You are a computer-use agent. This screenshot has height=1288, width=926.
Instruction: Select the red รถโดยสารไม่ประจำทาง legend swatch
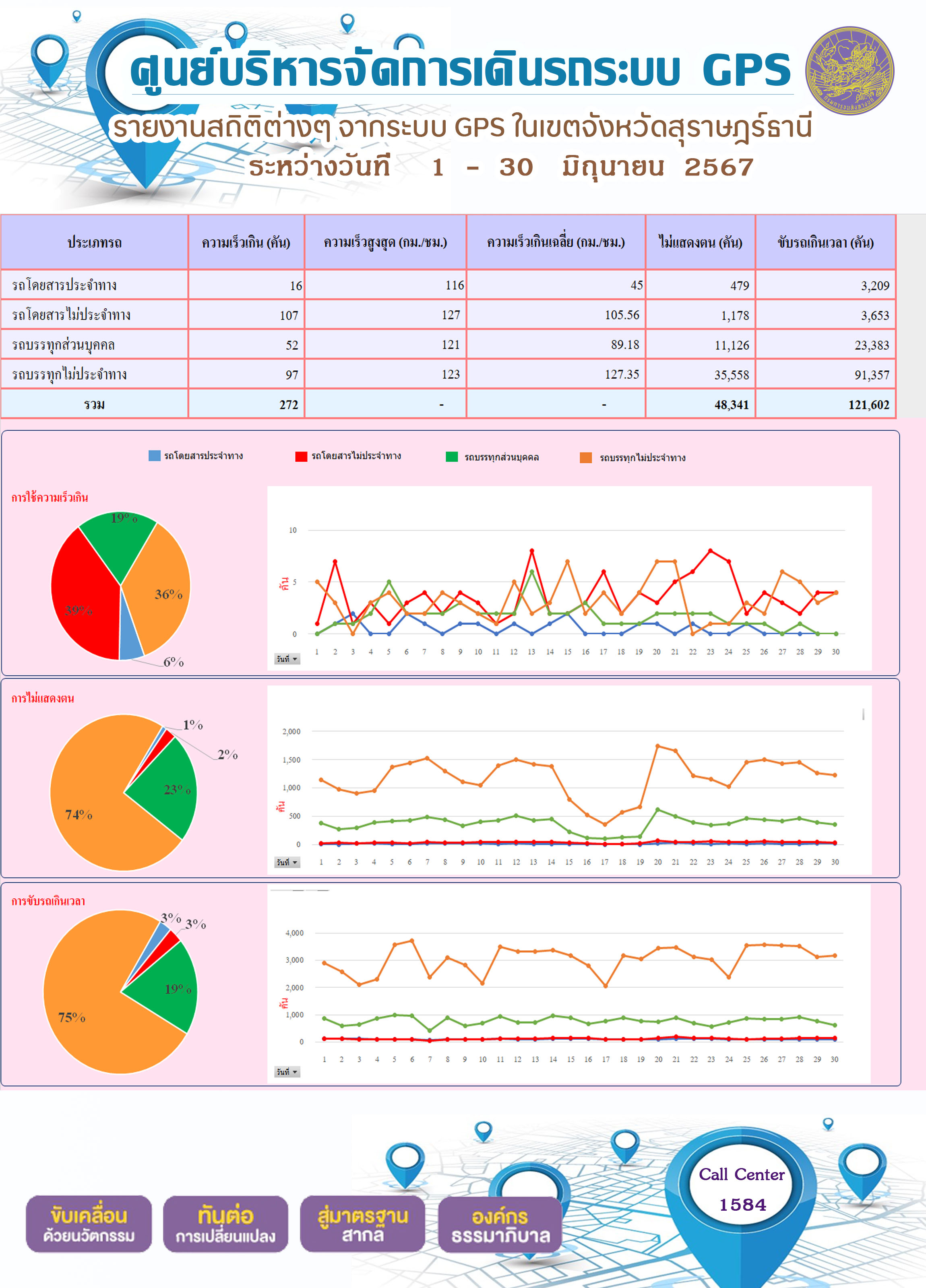pyautogui.click(x=301, y=456)
